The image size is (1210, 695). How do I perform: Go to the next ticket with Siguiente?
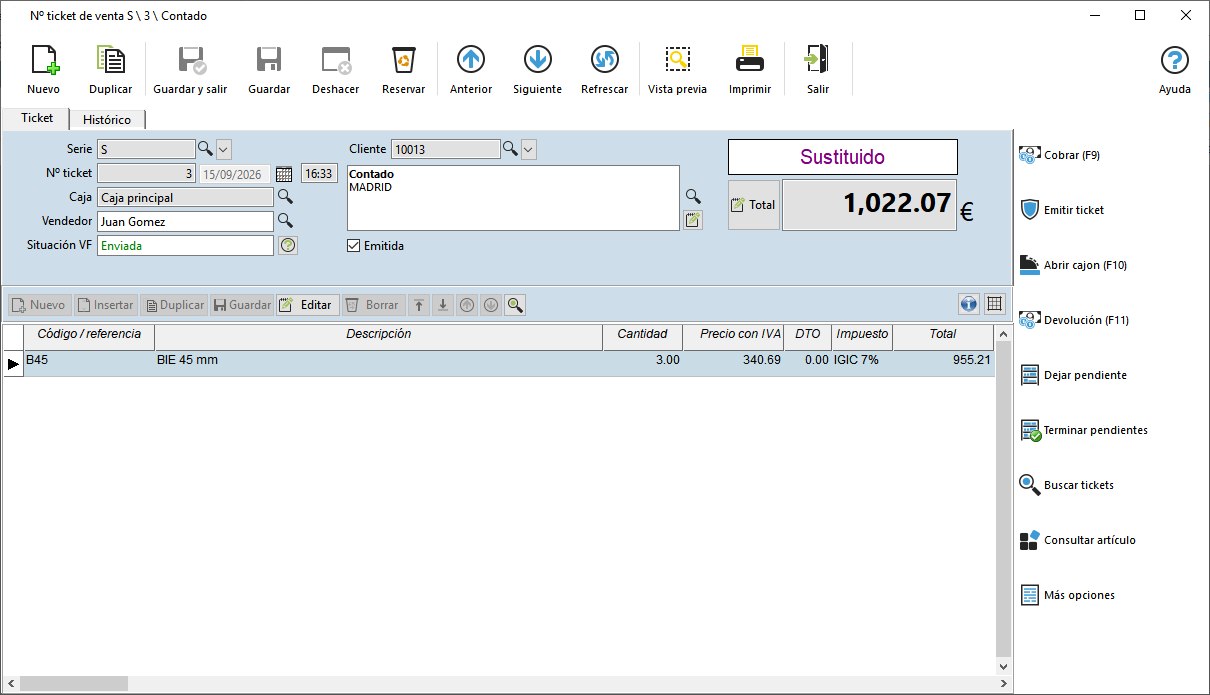537,69
